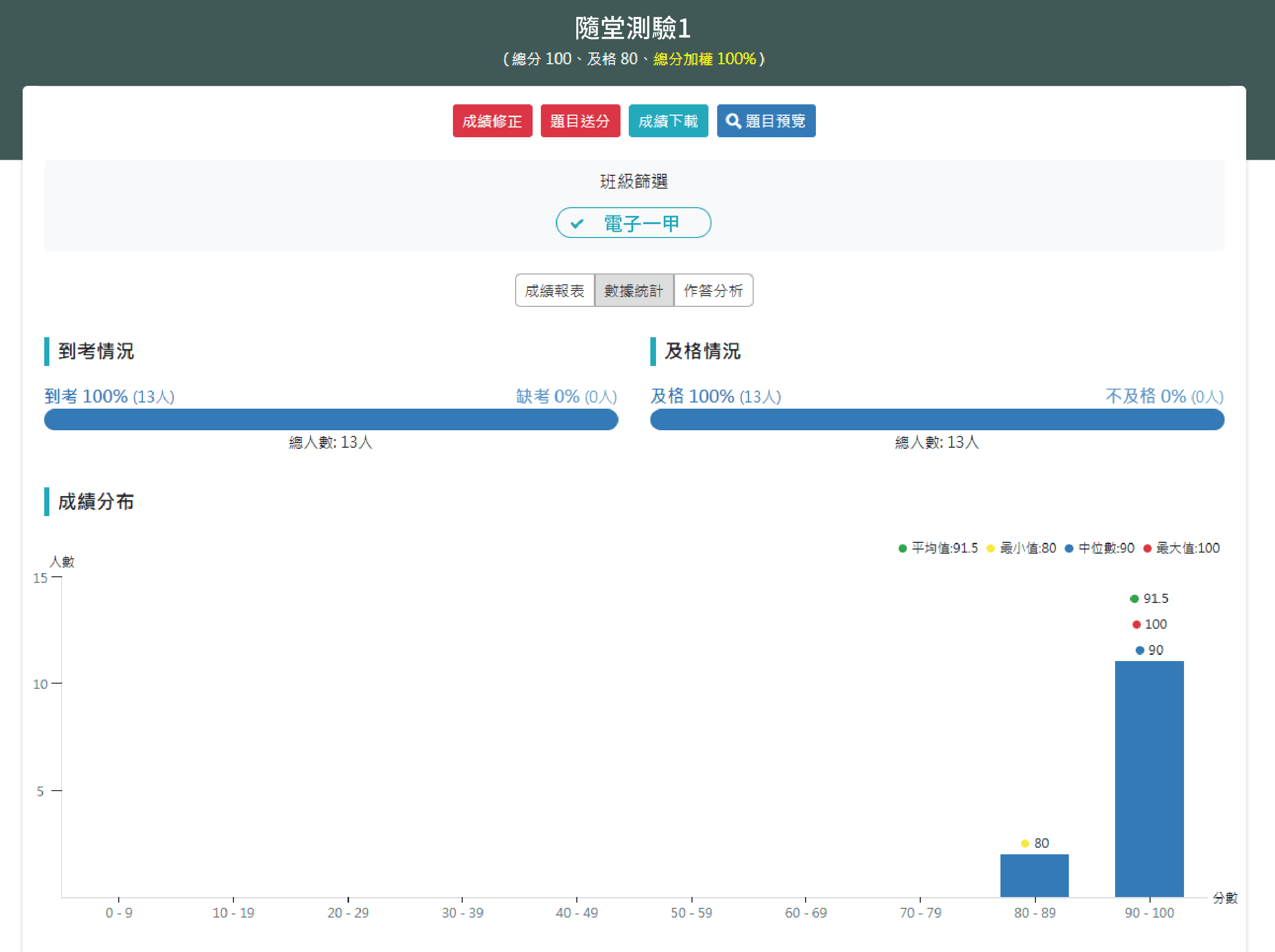
Task: Click the 成績修正 button
Action: pyautogui.click(x=493, y=121)
